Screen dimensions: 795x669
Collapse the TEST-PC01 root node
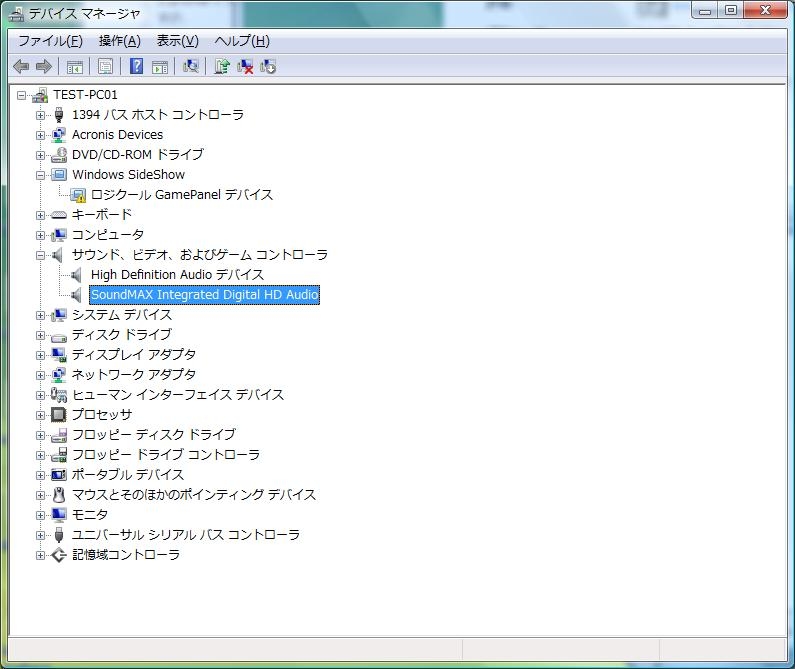coord(21,95)
